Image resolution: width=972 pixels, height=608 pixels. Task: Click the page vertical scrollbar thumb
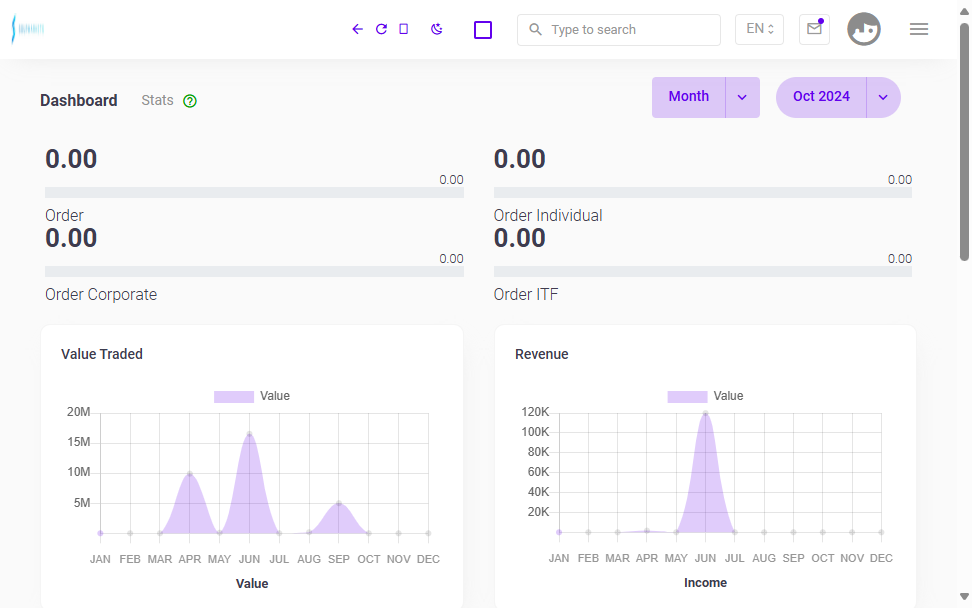point(964,141)
